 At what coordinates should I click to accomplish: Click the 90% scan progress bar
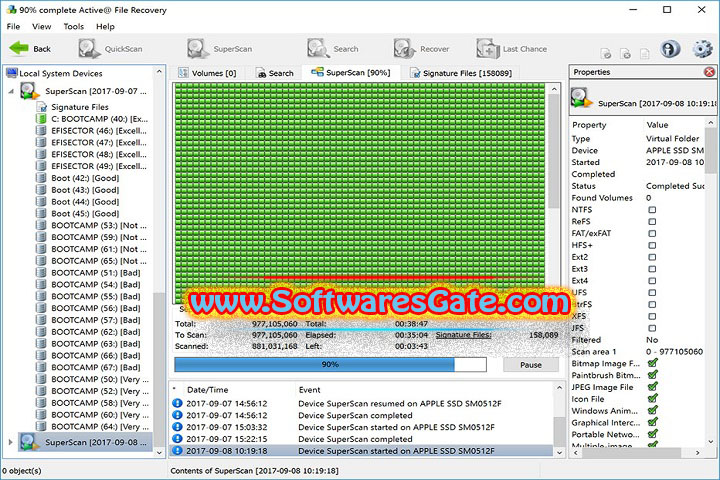coord(330,365)
